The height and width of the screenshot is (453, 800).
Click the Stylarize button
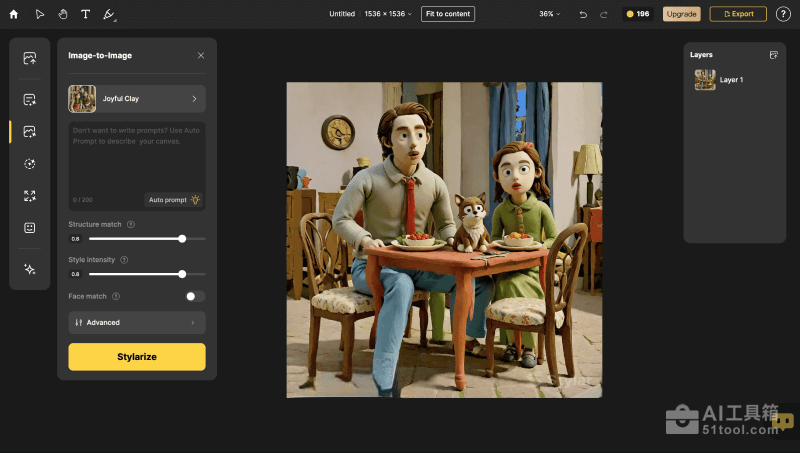click(x=137, y=356)
